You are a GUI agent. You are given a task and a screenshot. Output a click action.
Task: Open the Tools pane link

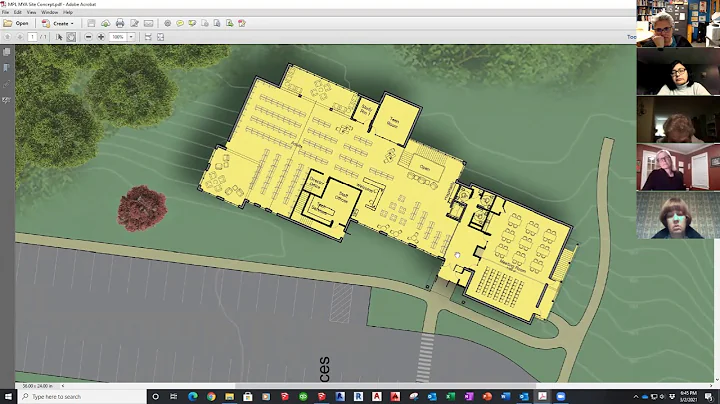[631, 37]
